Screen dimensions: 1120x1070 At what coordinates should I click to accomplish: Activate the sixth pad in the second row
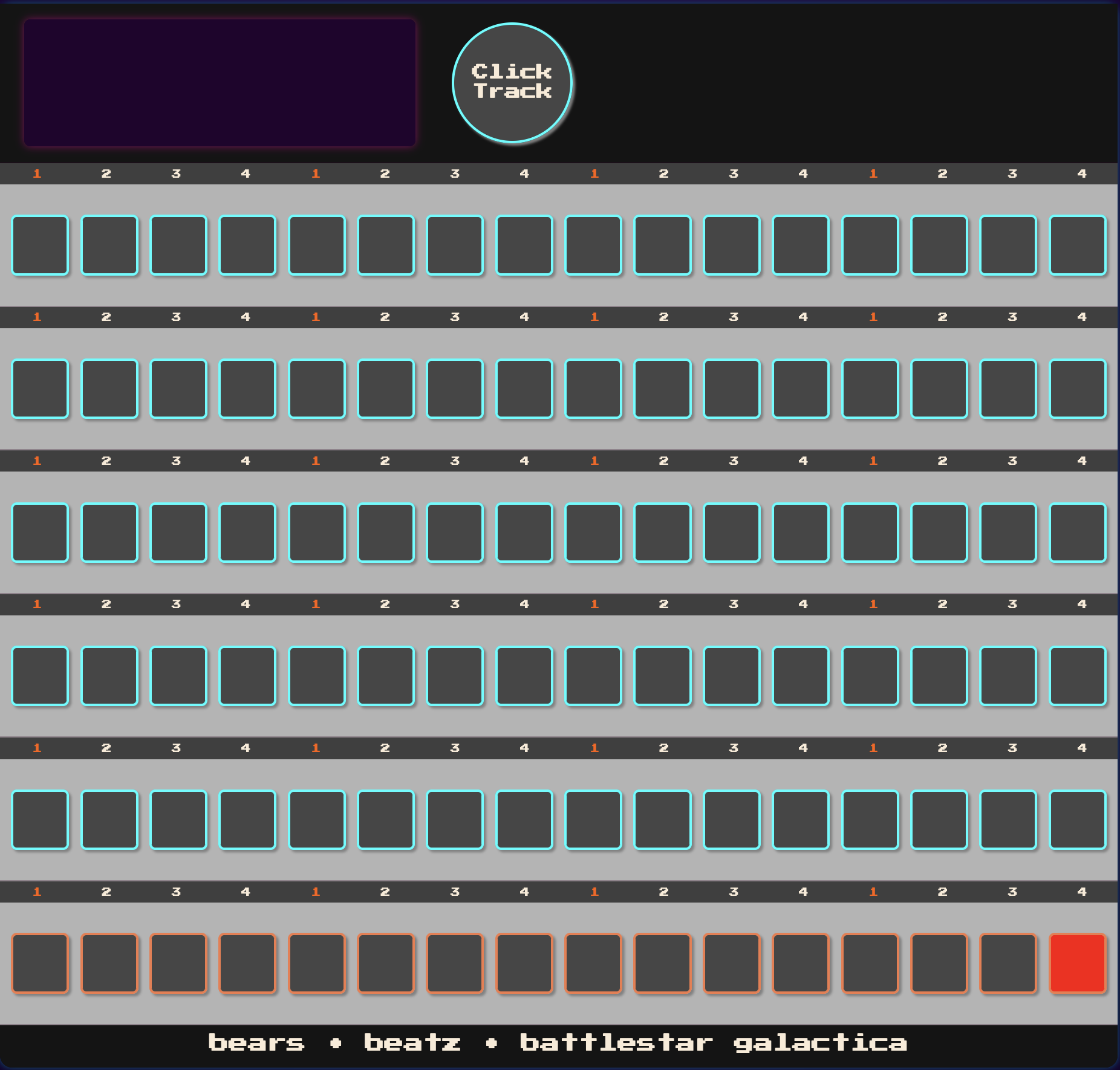click(386, 389)
